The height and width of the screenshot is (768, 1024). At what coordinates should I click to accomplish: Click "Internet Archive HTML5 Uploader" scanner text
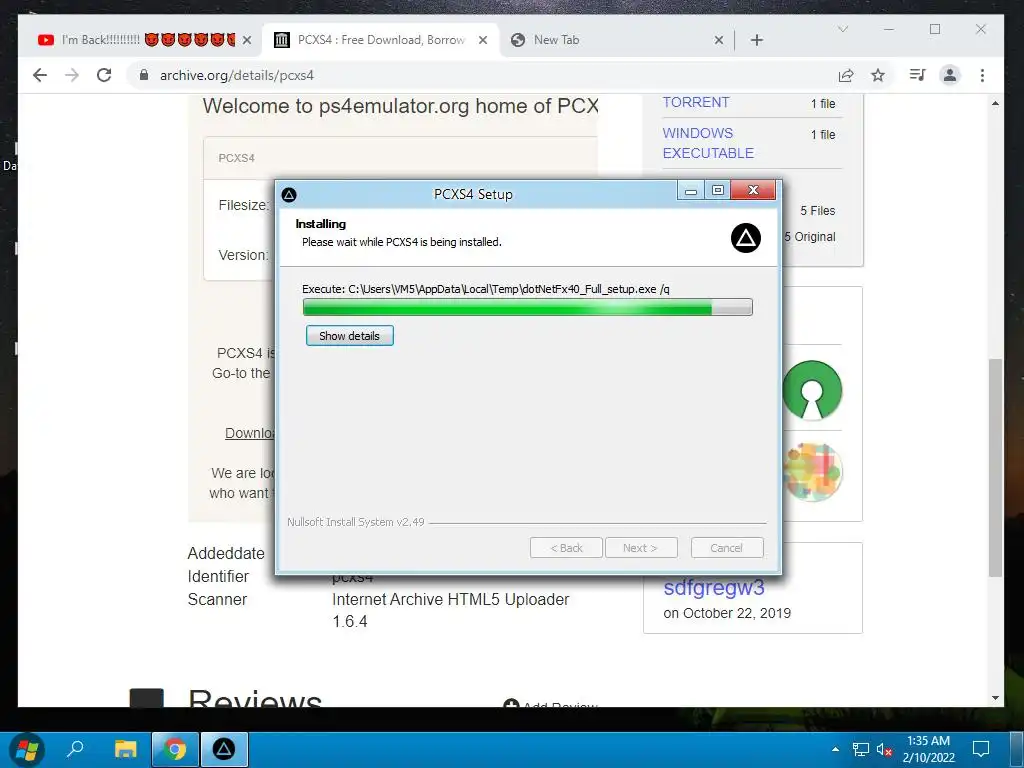coord(451,600)
